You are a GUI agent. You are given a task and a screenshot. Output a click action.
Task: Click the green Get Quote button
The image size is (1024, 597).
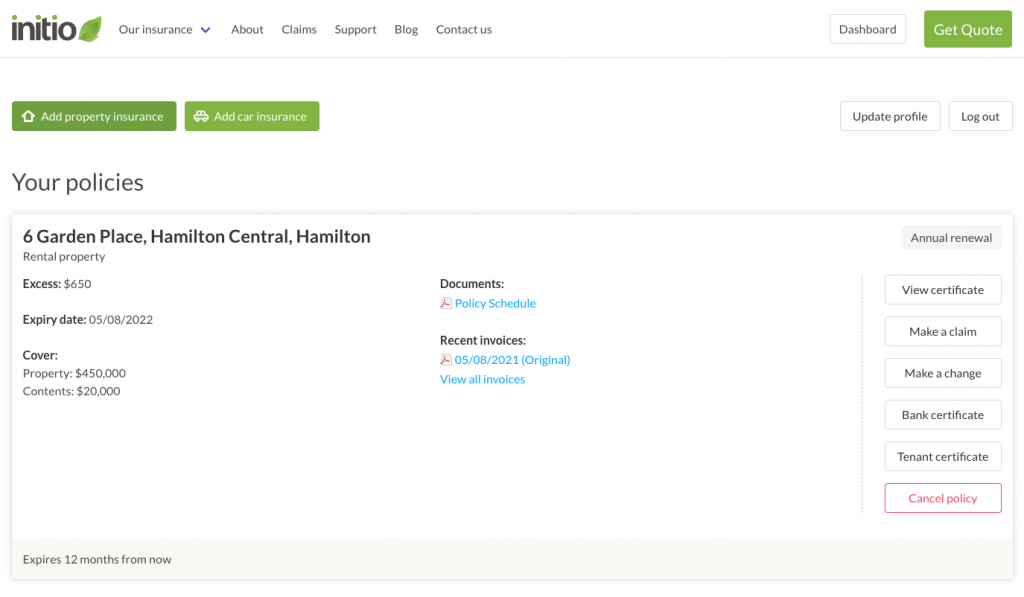point(967,29)
